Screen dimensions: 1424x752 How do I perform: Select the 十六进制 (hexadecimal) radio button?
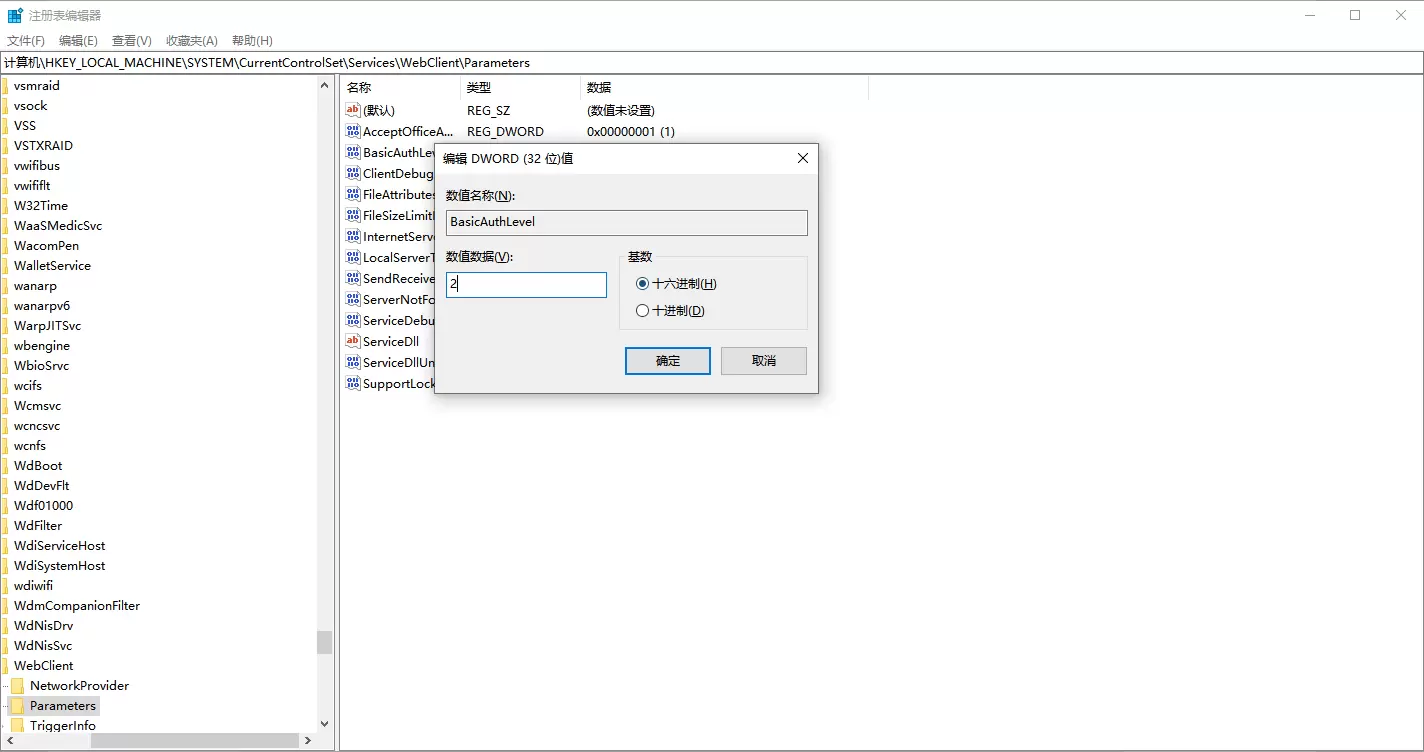(642, 284)
